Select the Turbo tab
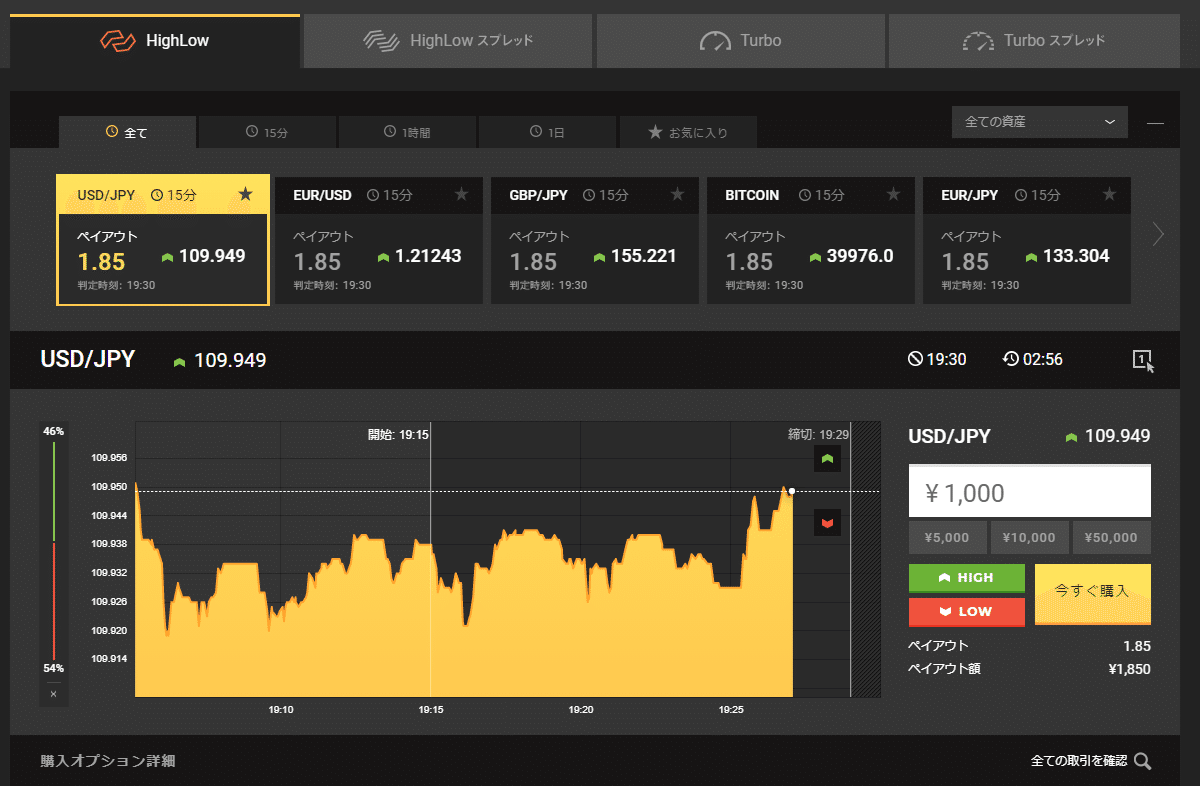The image size is (1200, 786). pos(741,41)
